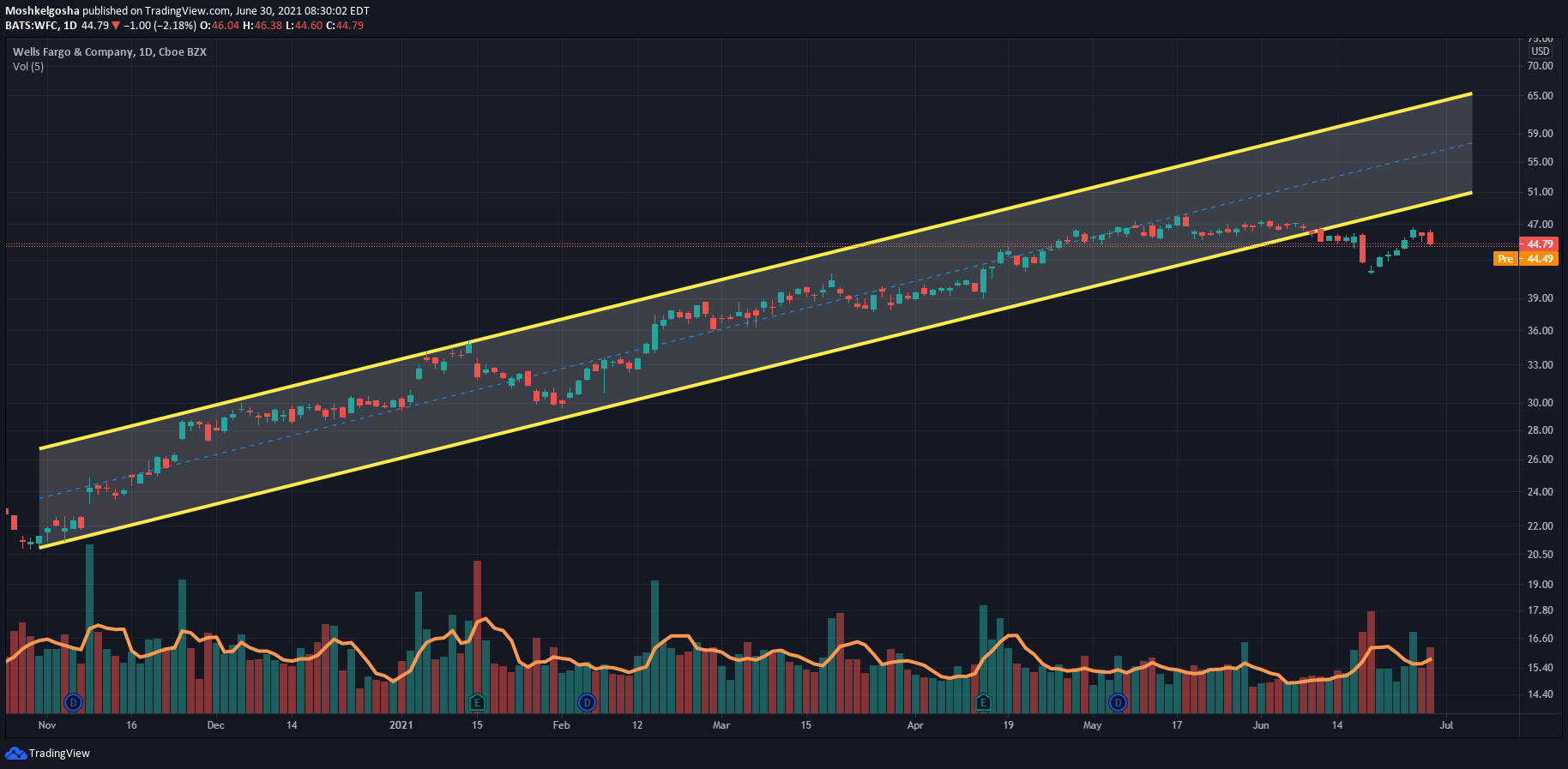Screen dimensions: 1568x769
Task: Click the close value C:44.79 in header
Action: pos(345,26)
